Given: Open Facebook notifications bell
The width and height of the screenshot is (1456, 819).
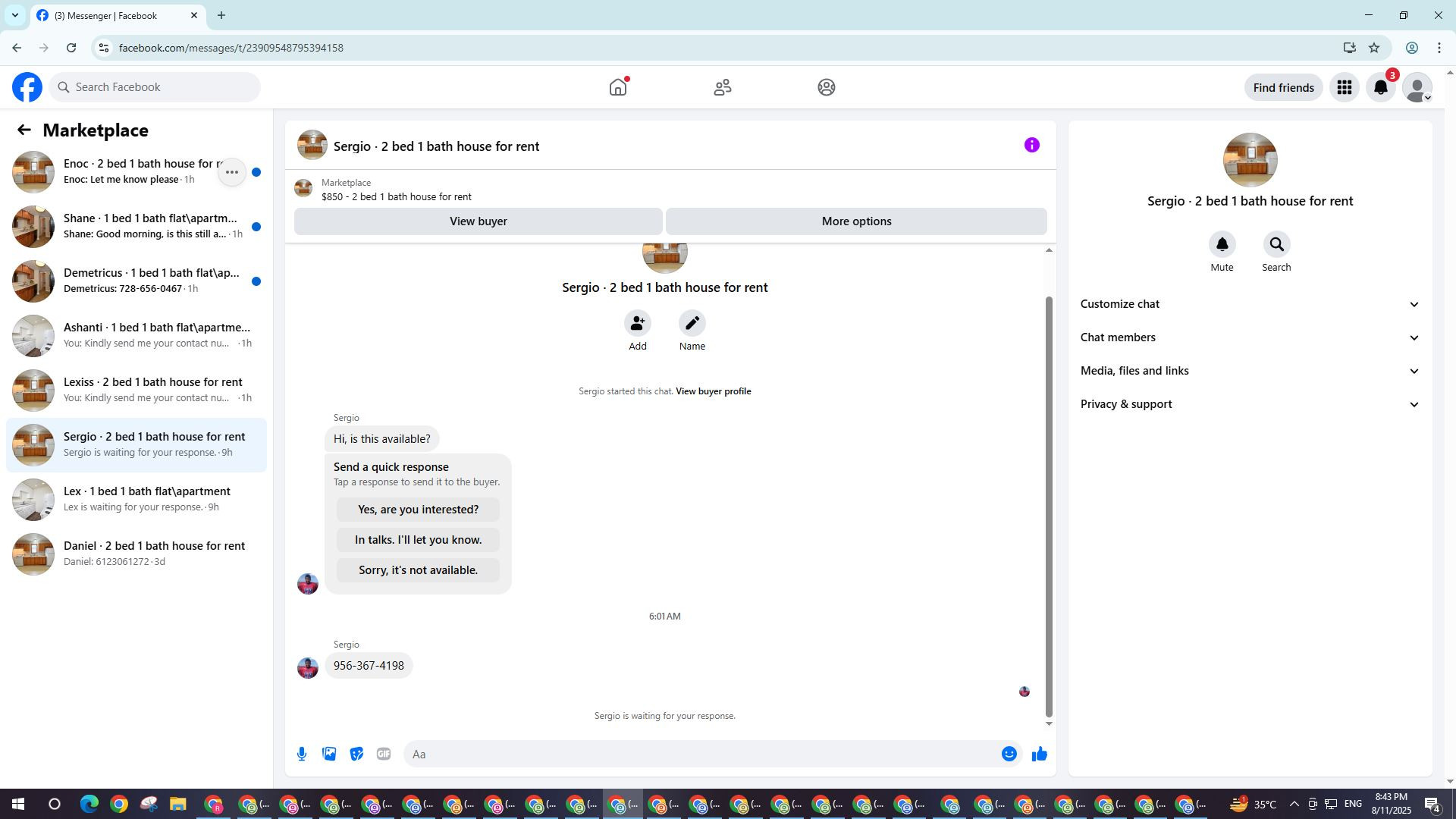Looking at the screenshot, I should click(x=1381, y=88).
